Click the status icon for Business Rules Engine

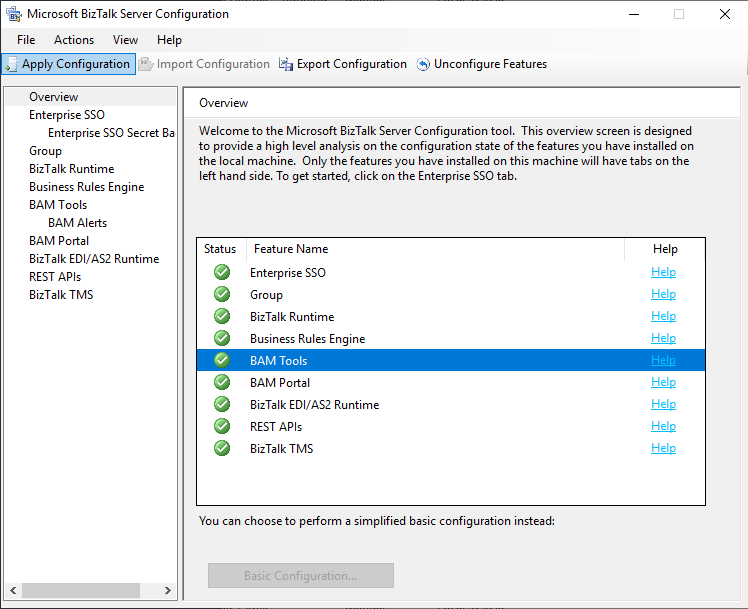pos(222,339)
